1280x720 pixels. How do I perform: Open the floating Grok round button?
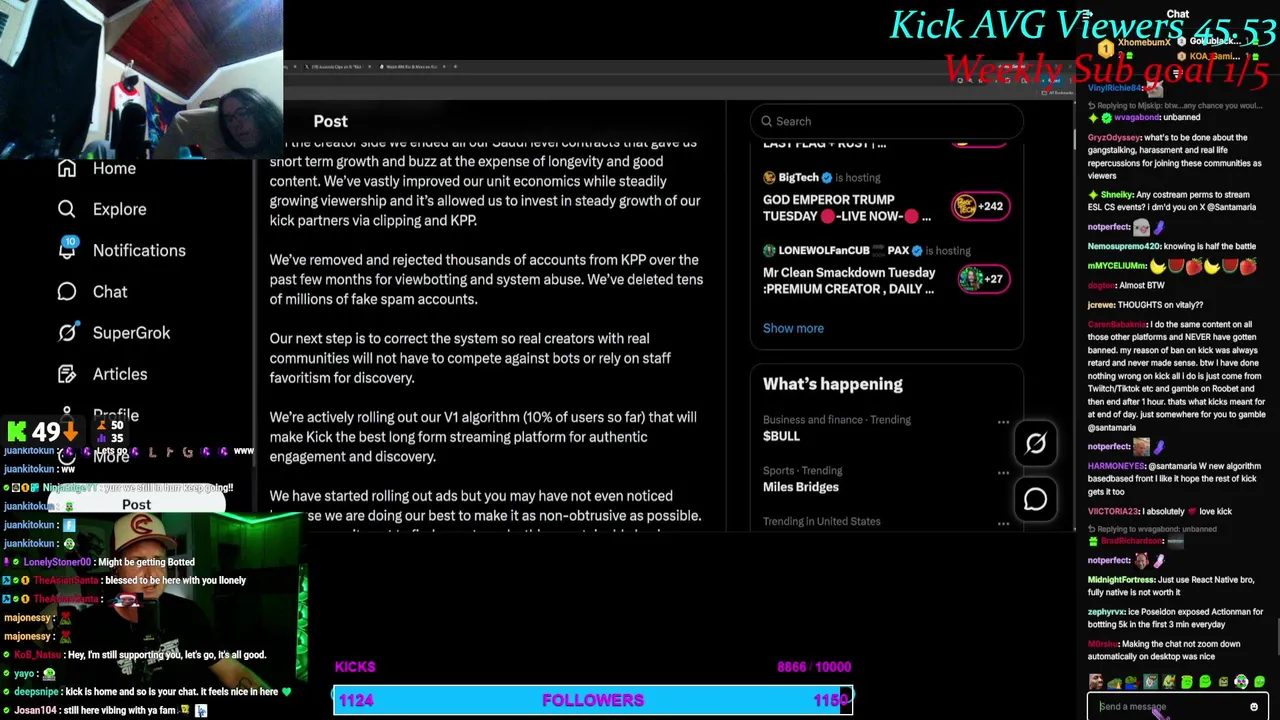coord(1035,444)
